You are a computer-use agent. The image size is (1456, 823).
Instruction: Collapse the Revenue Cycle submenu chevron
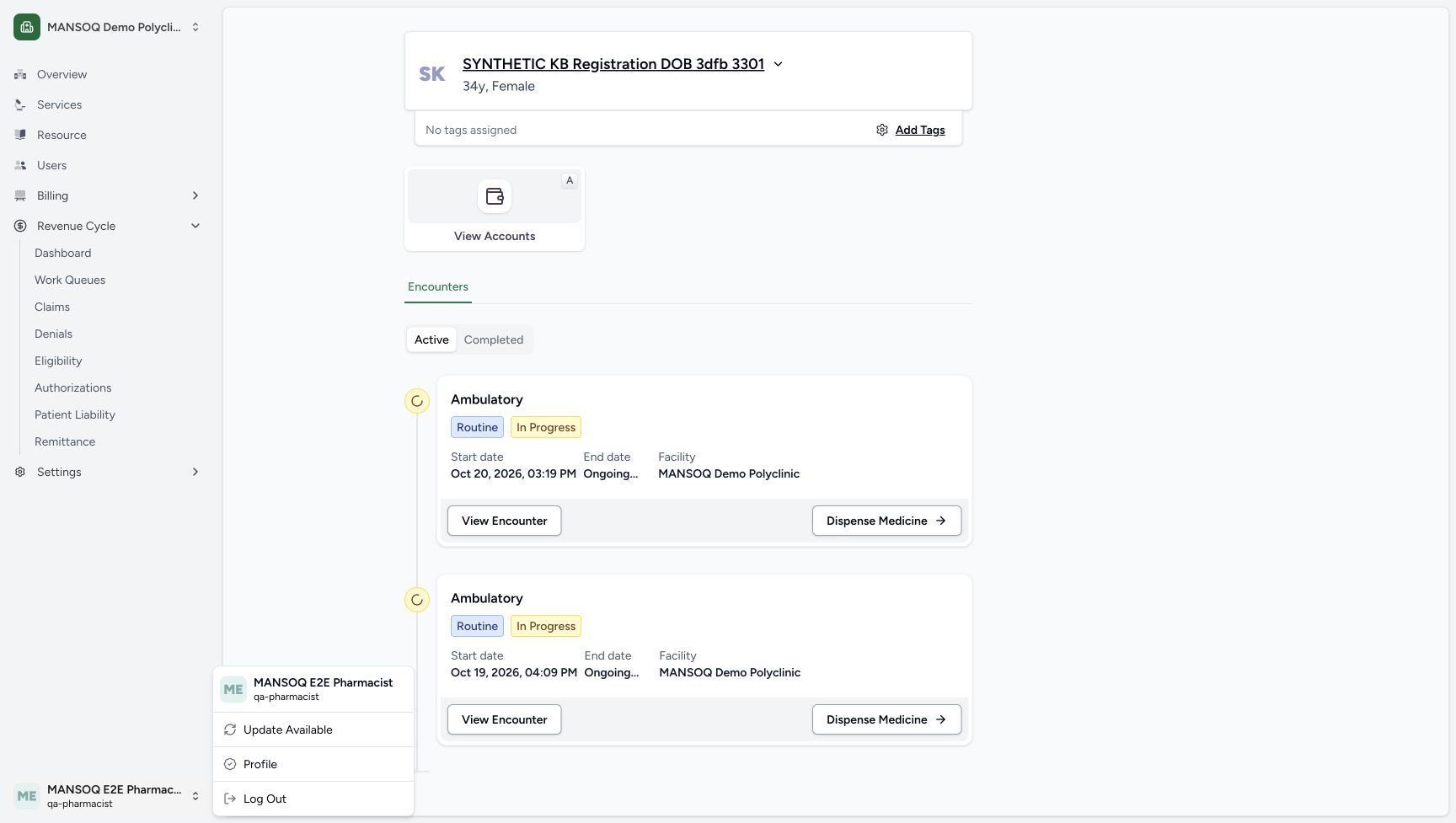pyautogui.click(x=195, y=226)
